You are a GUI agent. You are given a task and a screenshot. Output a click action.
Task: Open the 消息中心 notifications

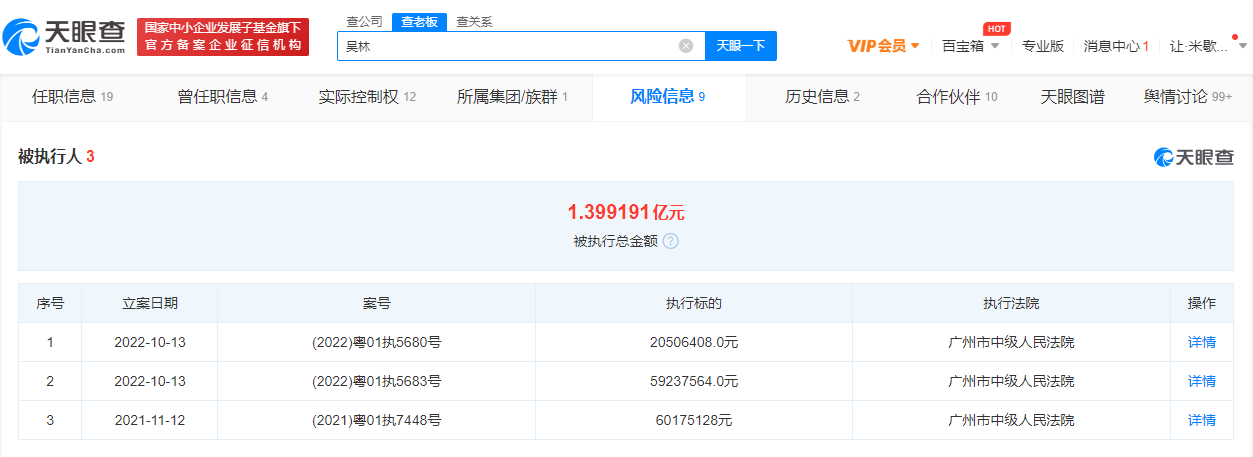(1116, 46)
